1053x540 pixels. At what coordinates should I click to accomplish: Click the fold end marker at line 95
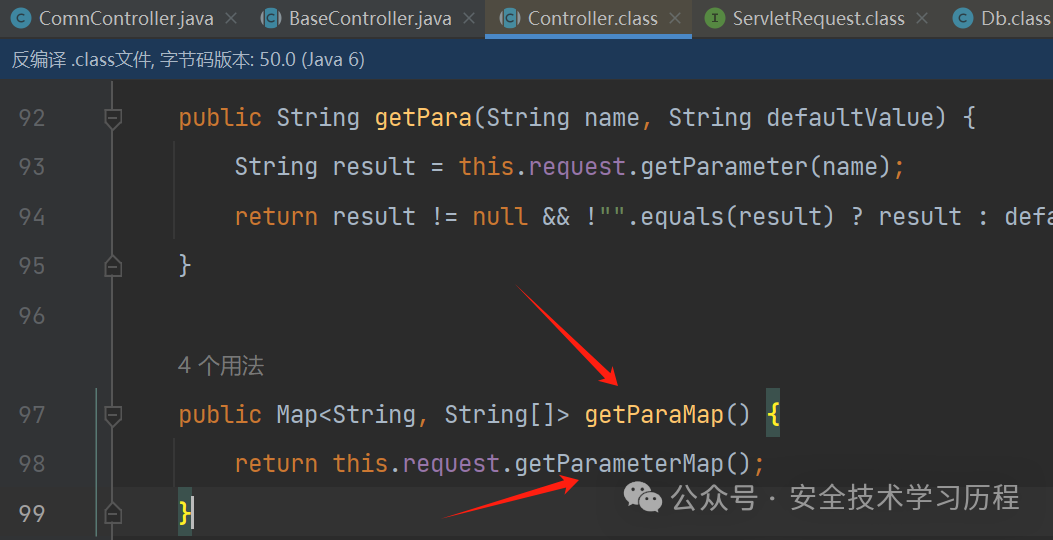(113, 266)
